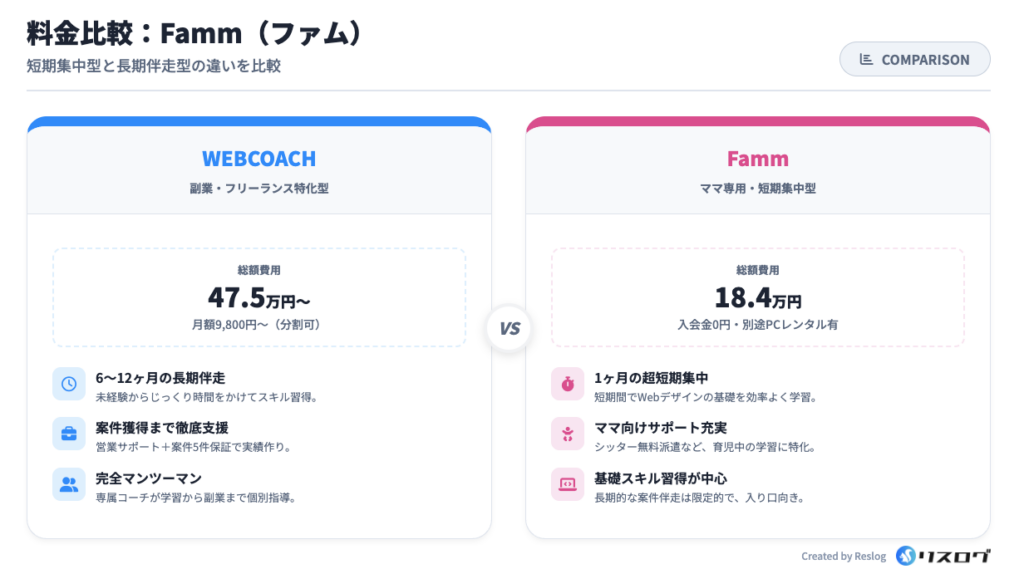Viewport: 1024px width, 569px height.
Task: Click the 47.5万円〜 price box
Action: point(259,297)
